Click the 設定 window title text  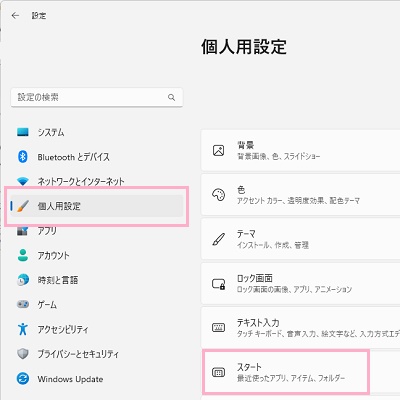click(x=39, y=16)
